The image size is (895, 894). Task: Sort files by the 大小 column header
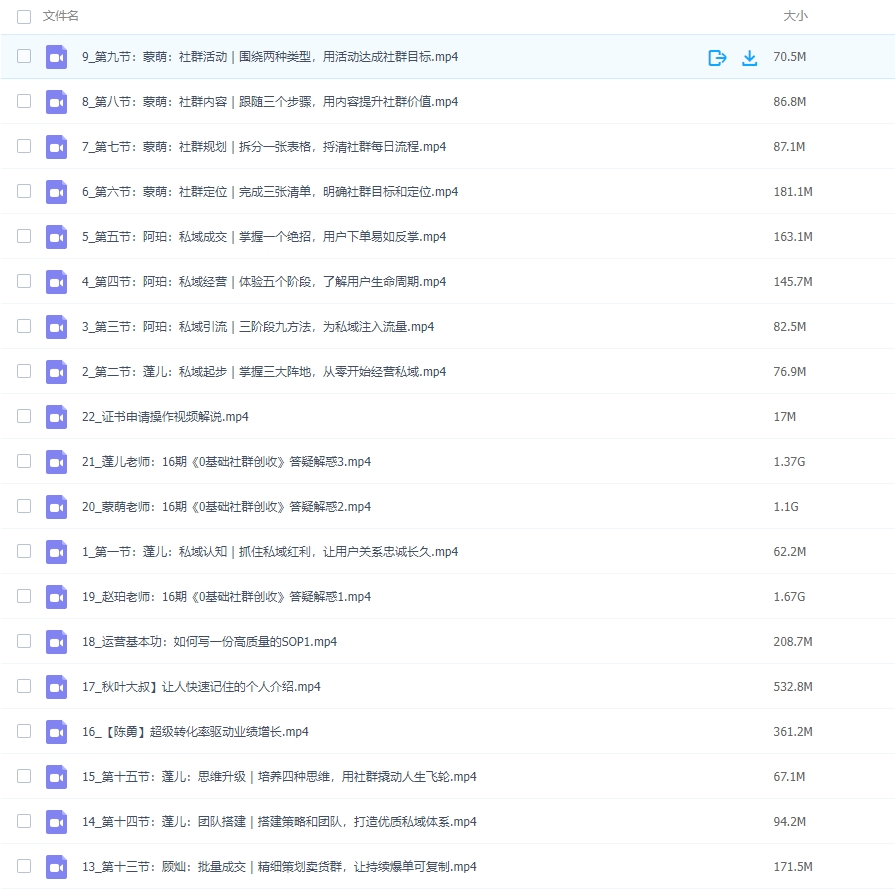coord(795,17)
